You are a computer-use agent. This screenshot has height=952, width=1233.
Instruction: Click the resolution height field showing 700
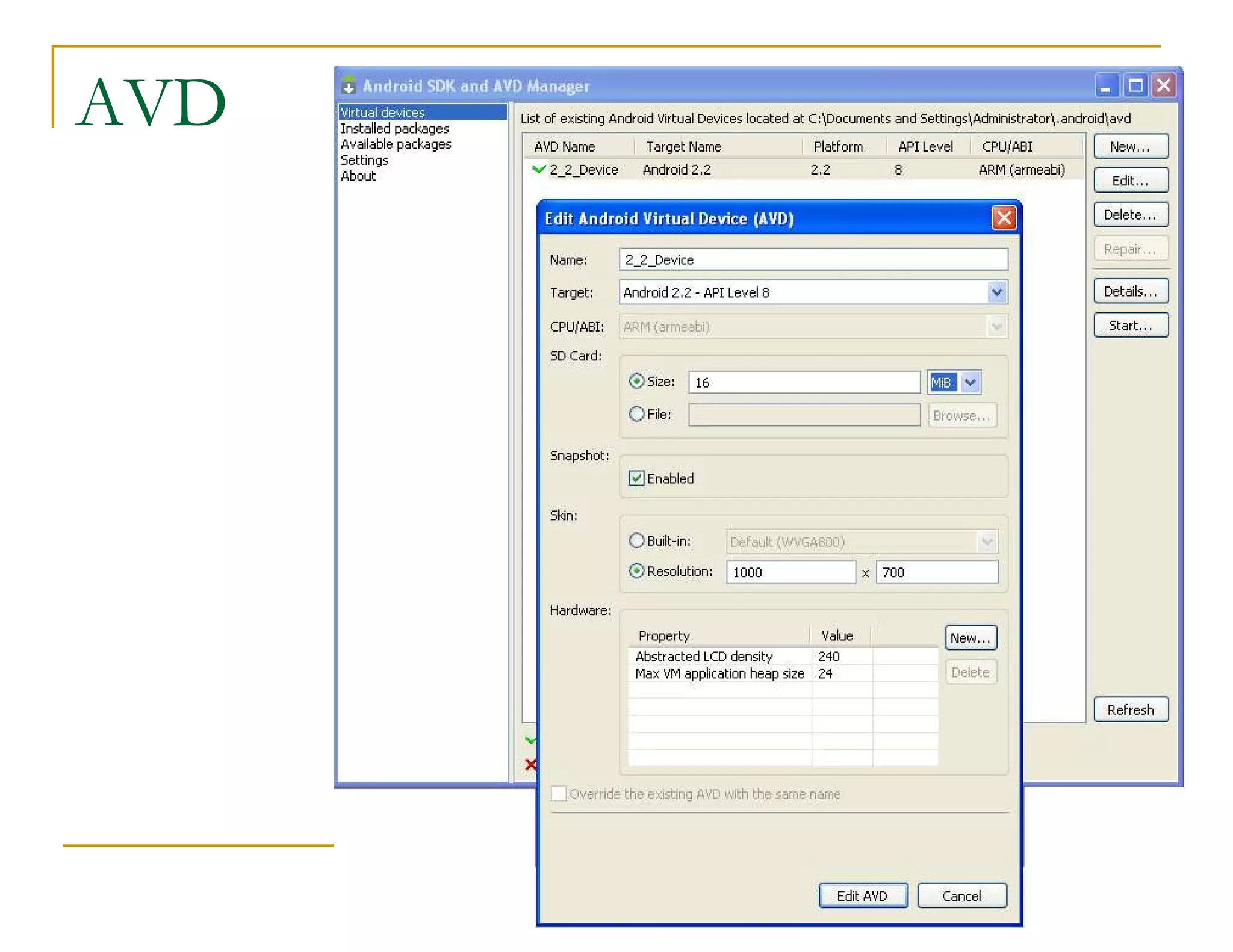tap(937, 572)
